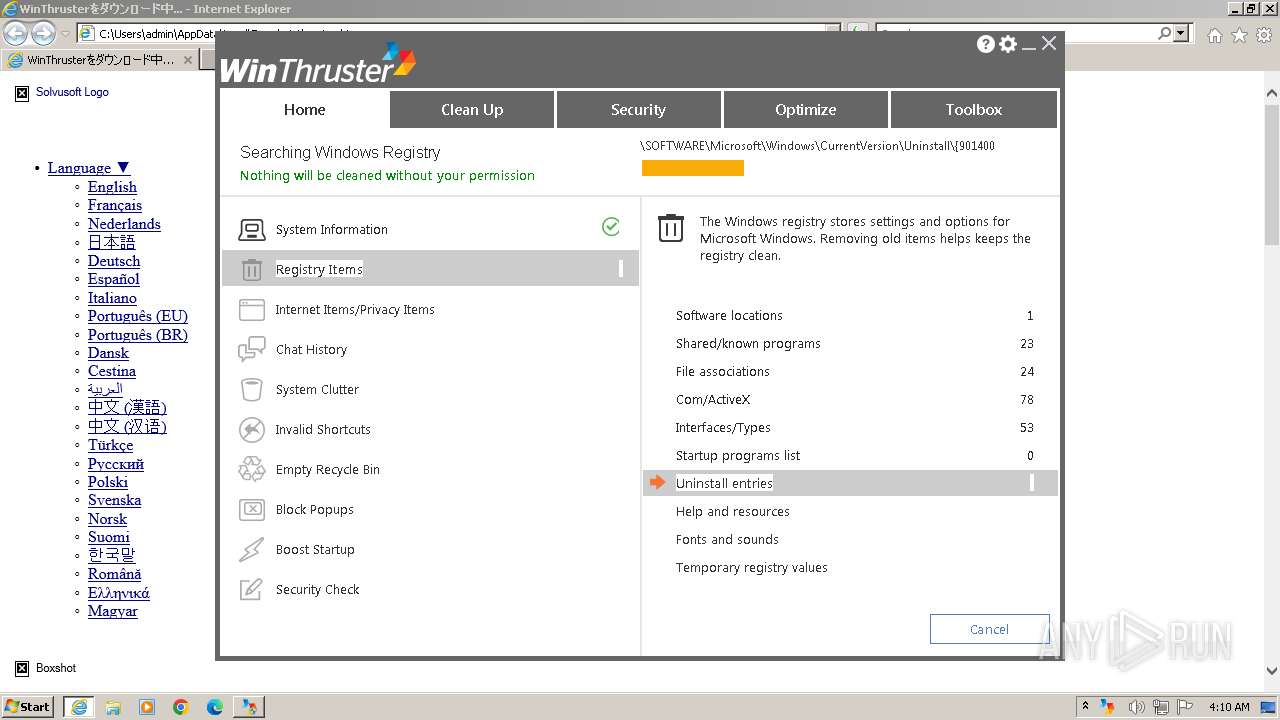The image size is (1280, 720).
Task: Open Chrome from the taskbar
Action: tap(181, 707)
